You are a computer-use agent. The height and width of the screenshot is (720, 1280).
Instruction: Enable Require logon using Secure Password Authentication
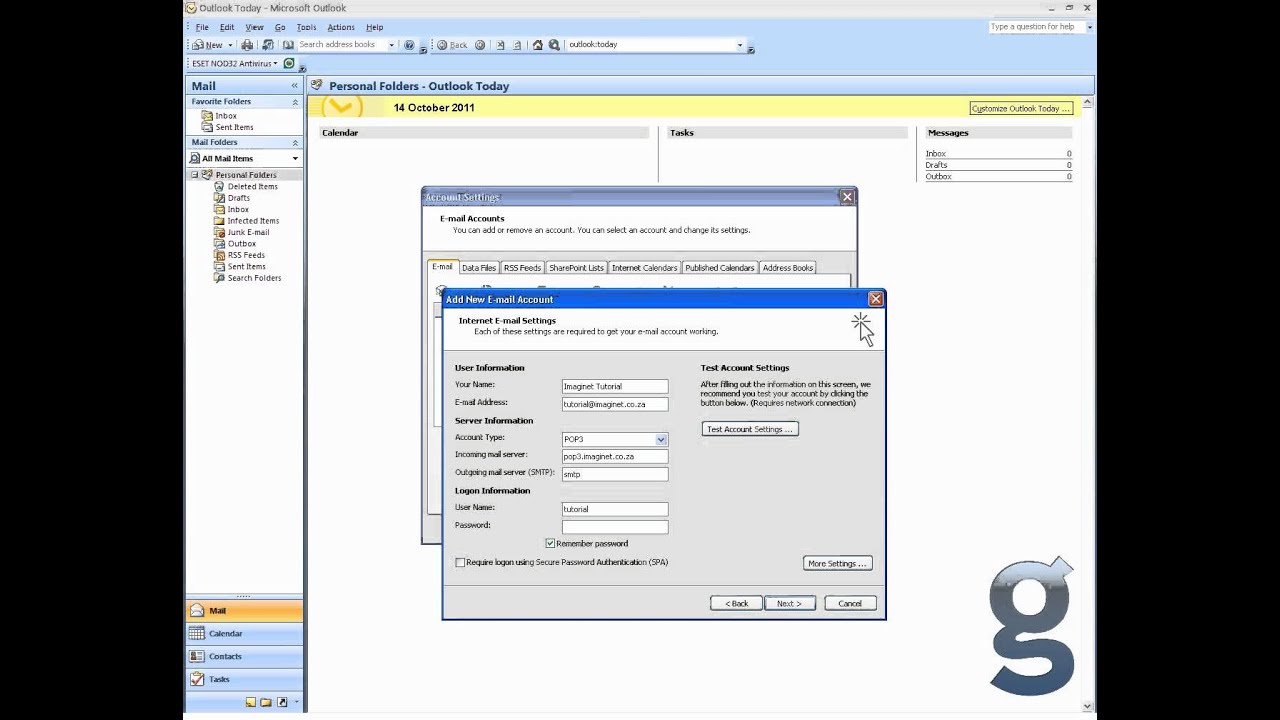460,562
